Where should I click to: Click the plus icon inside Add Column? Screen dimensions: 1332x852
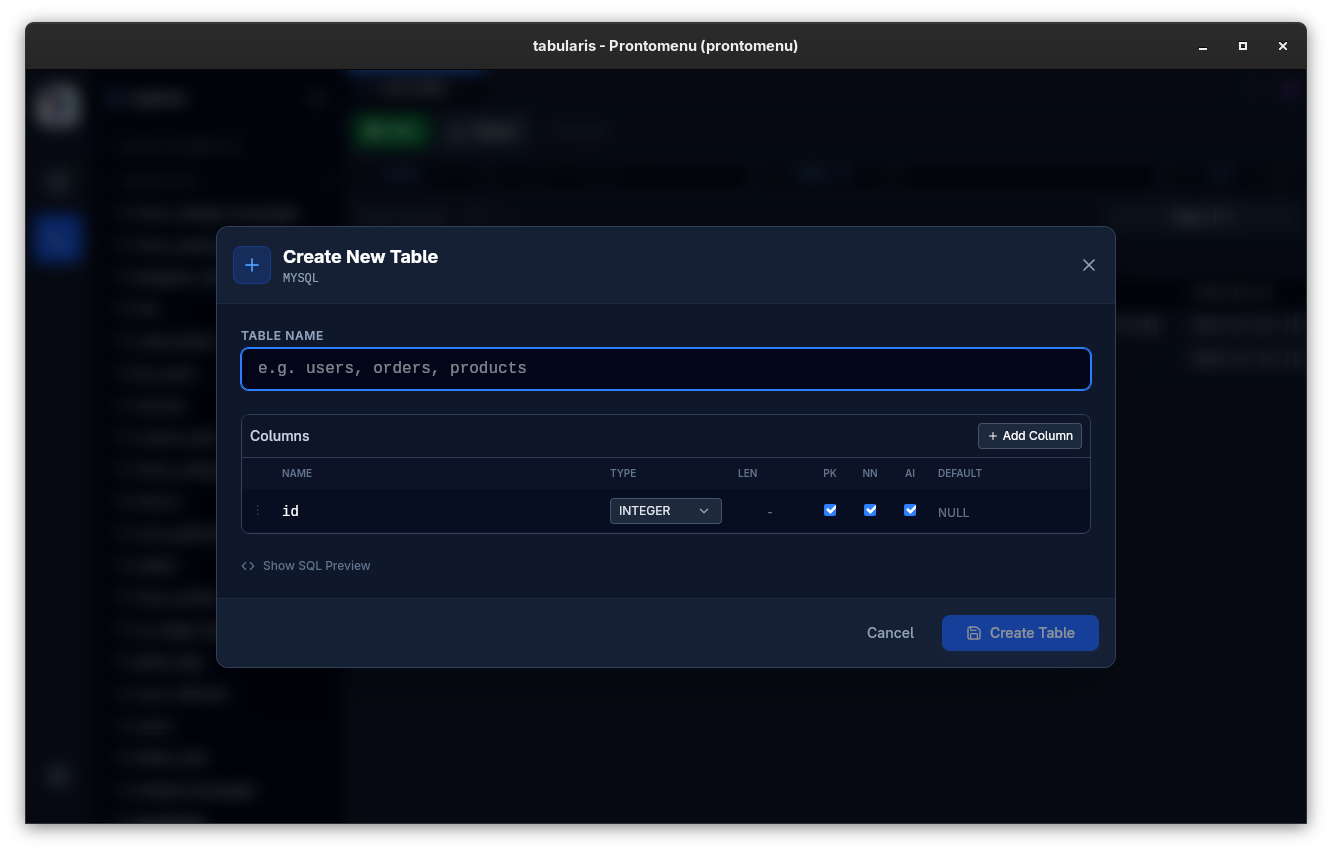click(x=992, y=436)
